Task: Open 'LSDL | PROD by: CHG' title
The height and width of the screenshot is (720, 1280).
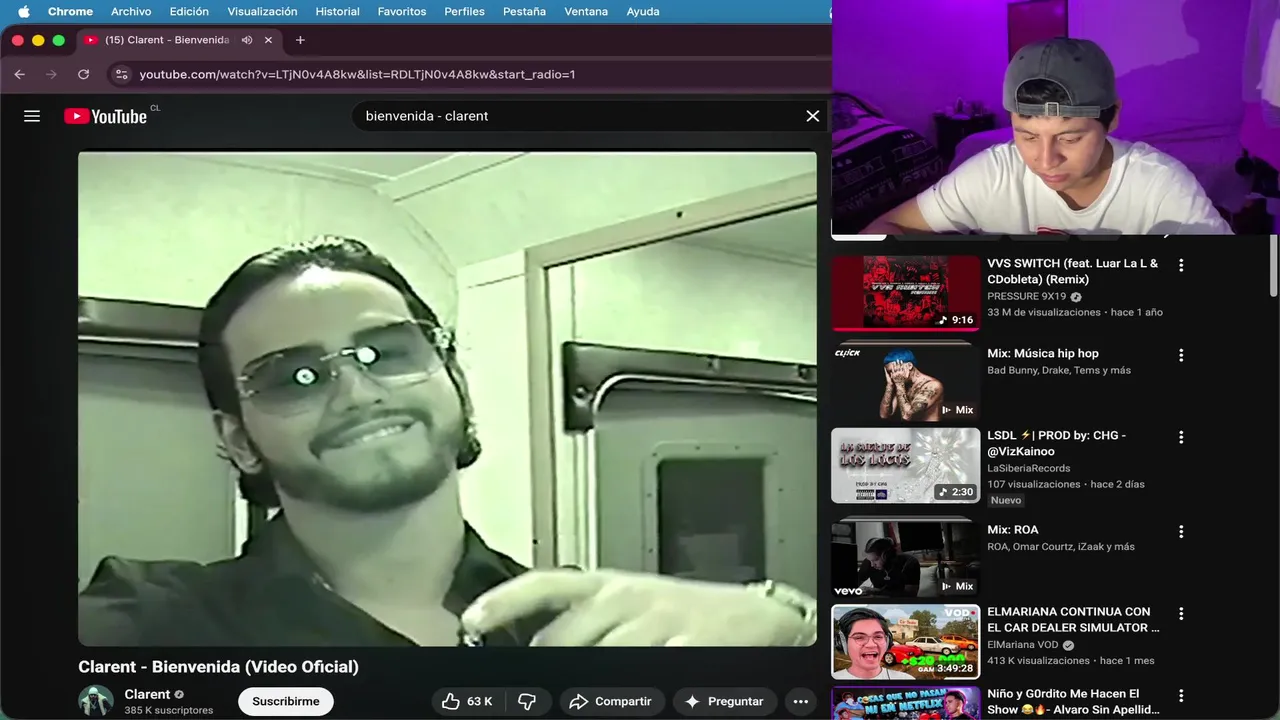Action: (x=1057, y=443)
